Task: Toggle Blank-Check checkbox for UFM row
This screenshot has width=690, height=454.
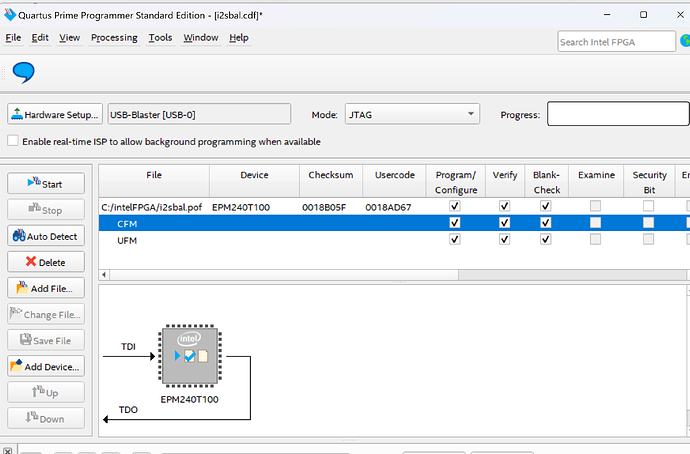Action: point(546,239)
